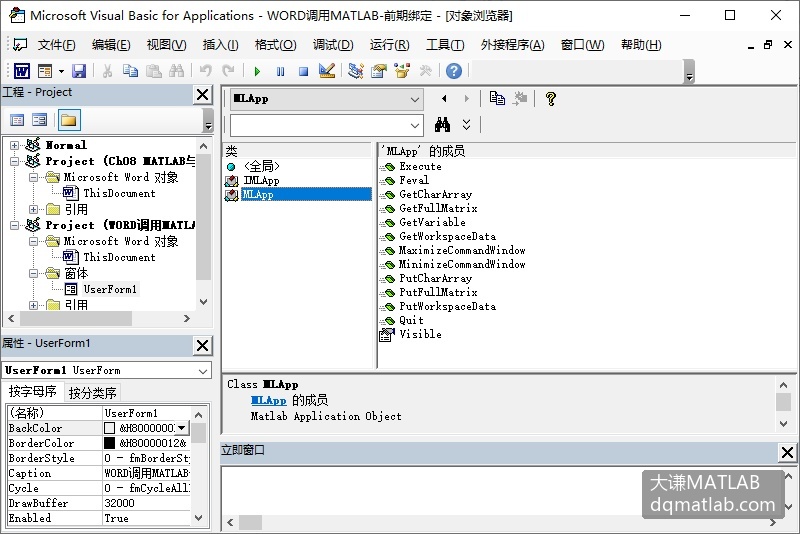800x534 pixels.
Task: Open Project Explorer toolbar icon
Action: [x=356, y=71]
